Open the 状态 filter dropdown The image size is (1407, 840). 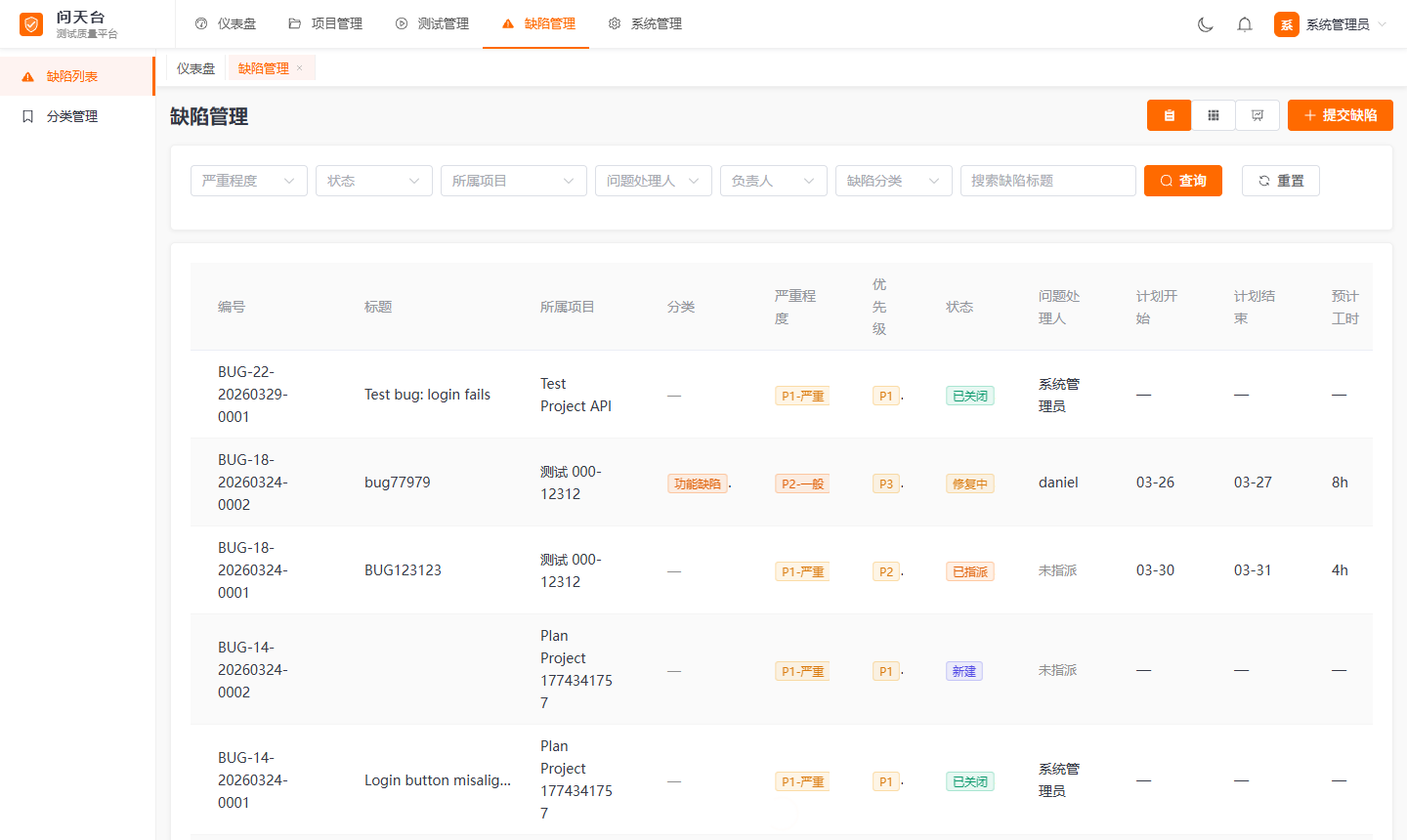374,181
